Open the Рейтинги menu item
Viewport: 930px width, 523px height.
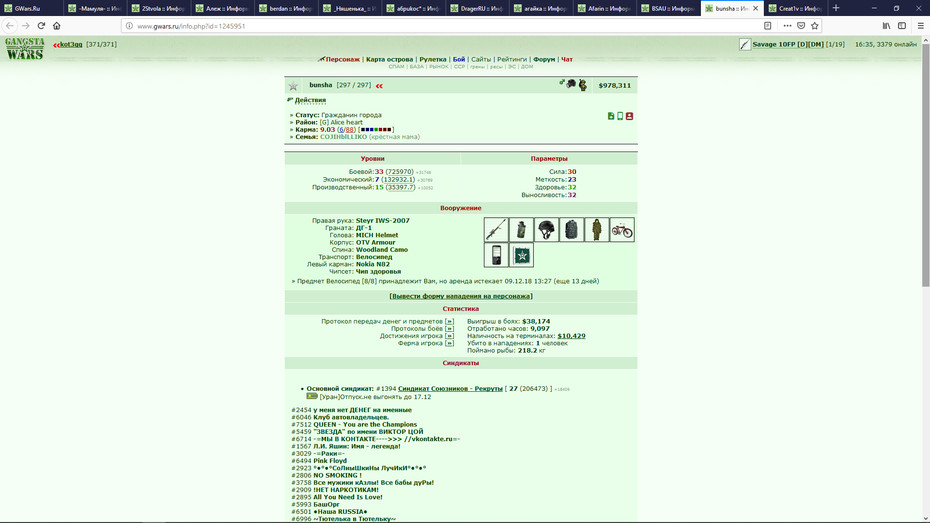512,59
